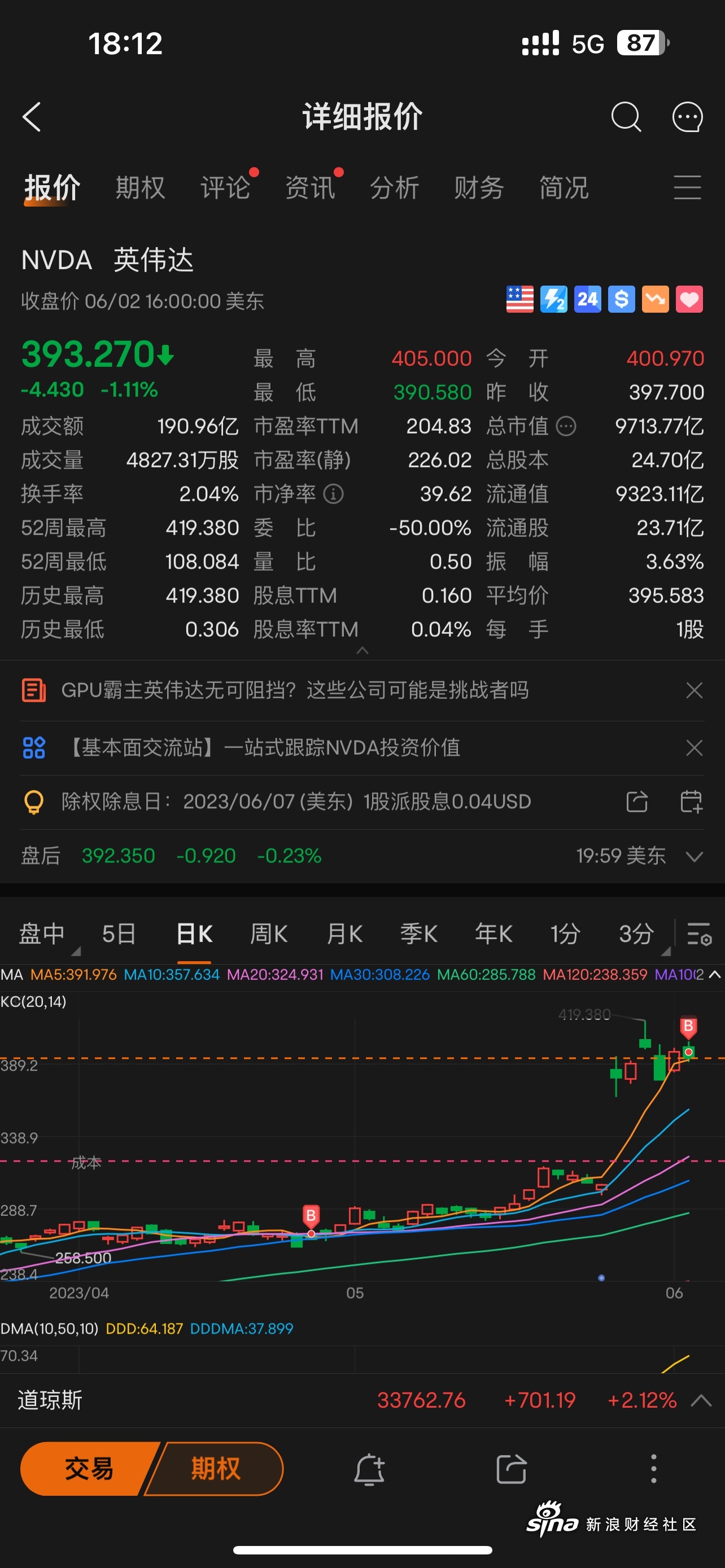Open the three-line tab menu icon
725x1568 pixels.
coord(687,187)
